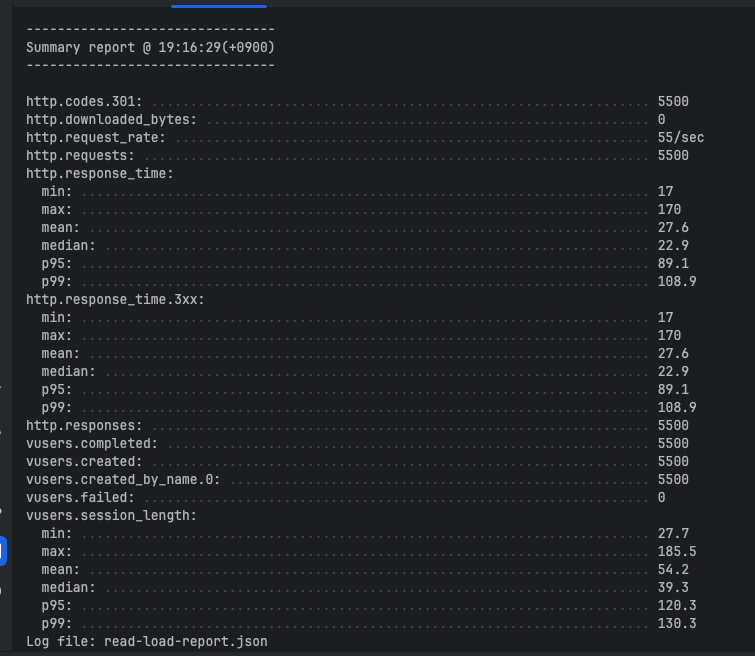
Task: Click the vusers.created: label
Action: point(84,461)
